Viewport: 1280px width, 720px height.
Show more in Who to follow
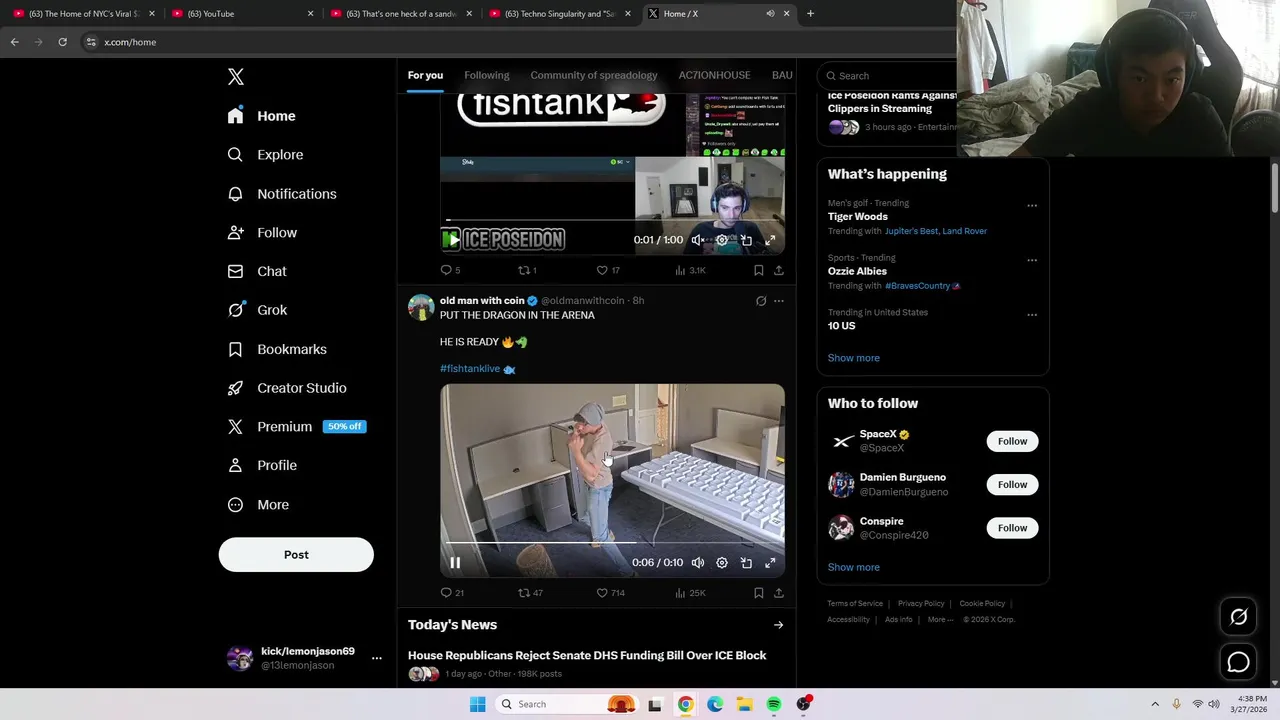[854, 567]
